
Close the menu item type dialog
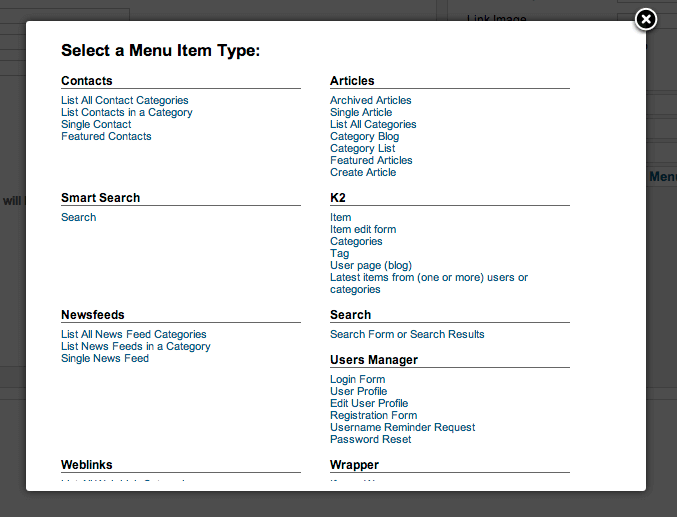(x=645, y=19)
